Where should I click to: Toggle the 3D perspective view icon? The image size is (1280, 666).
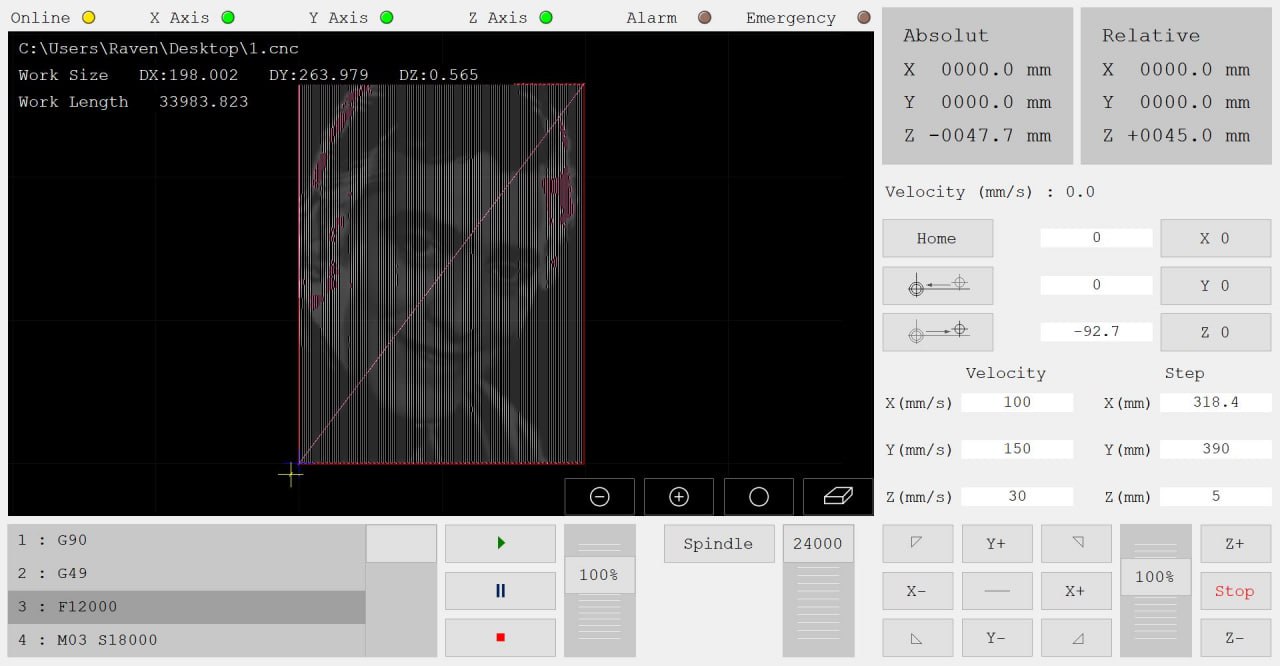837,497
